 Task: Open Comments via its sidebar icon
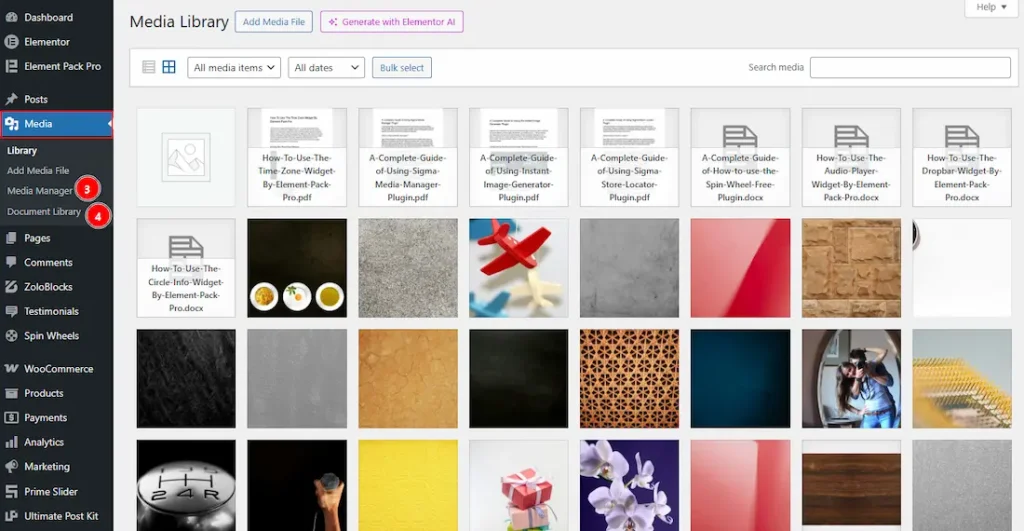point(11,263)
